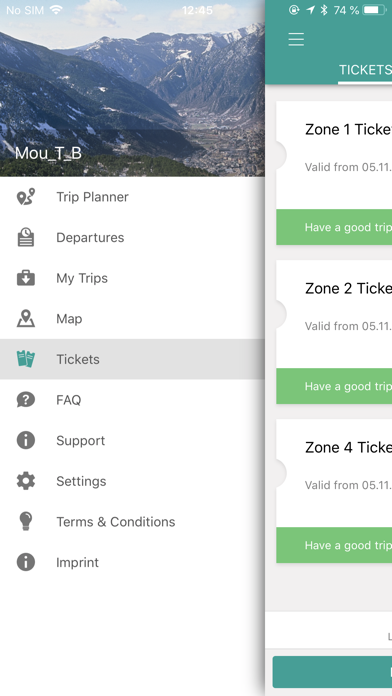Open the Zone 4 Ticket card
Viewport: 392px width, 696px height.
coord(334,491)
